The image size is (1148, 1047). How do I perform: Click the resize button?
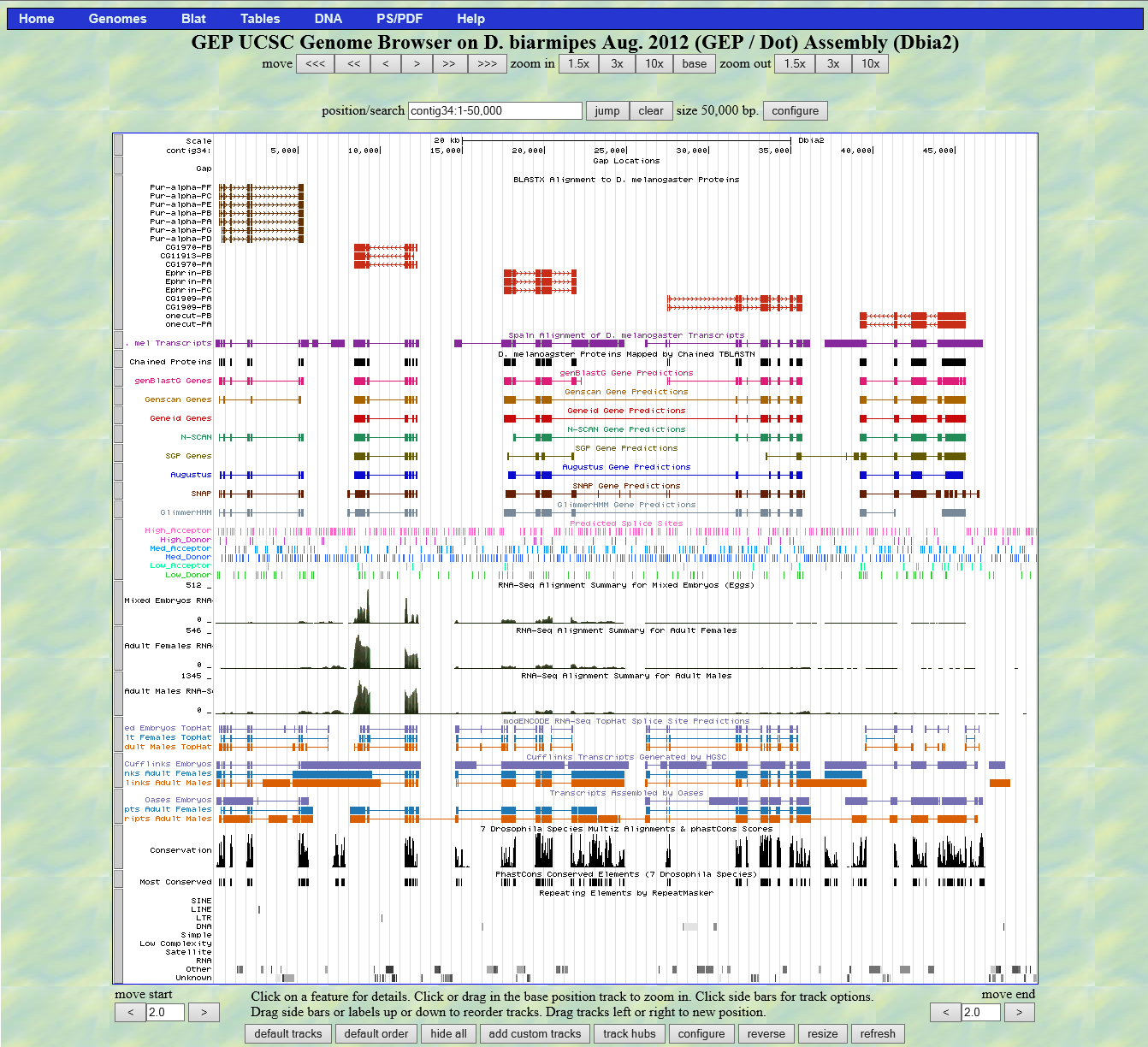pos(823,1033)
